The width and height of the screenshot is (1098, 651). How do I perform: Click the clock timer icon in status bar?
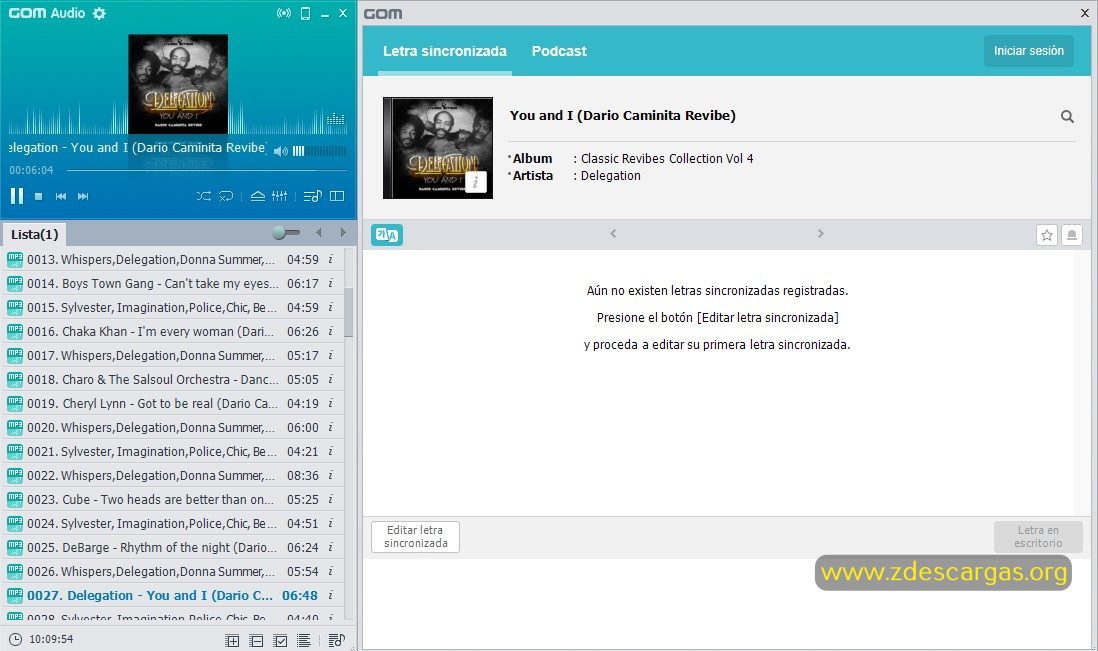15,639
